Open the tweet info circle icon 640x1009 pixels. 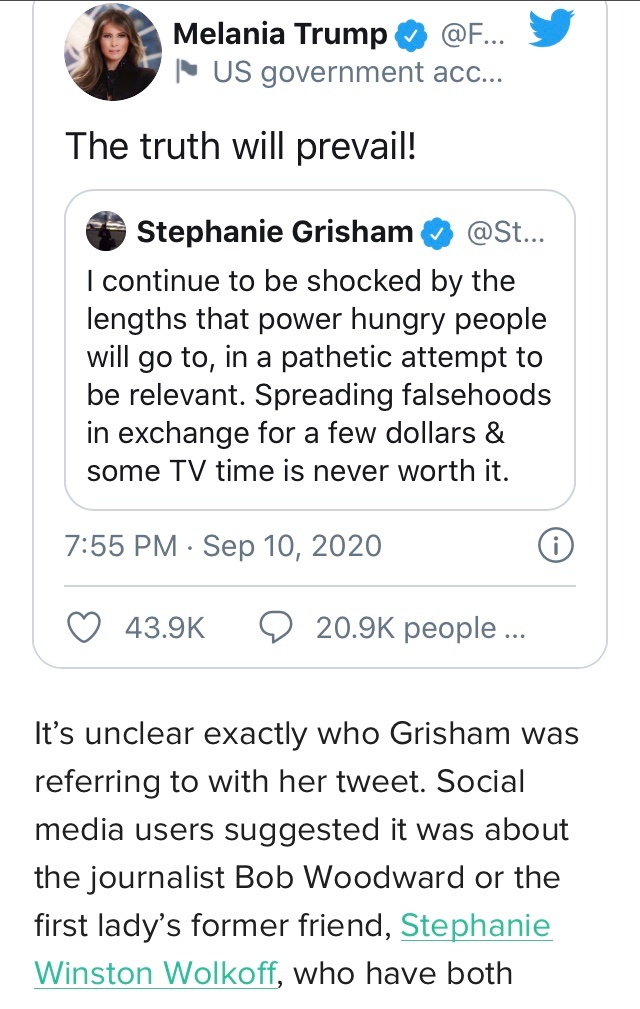555,545
